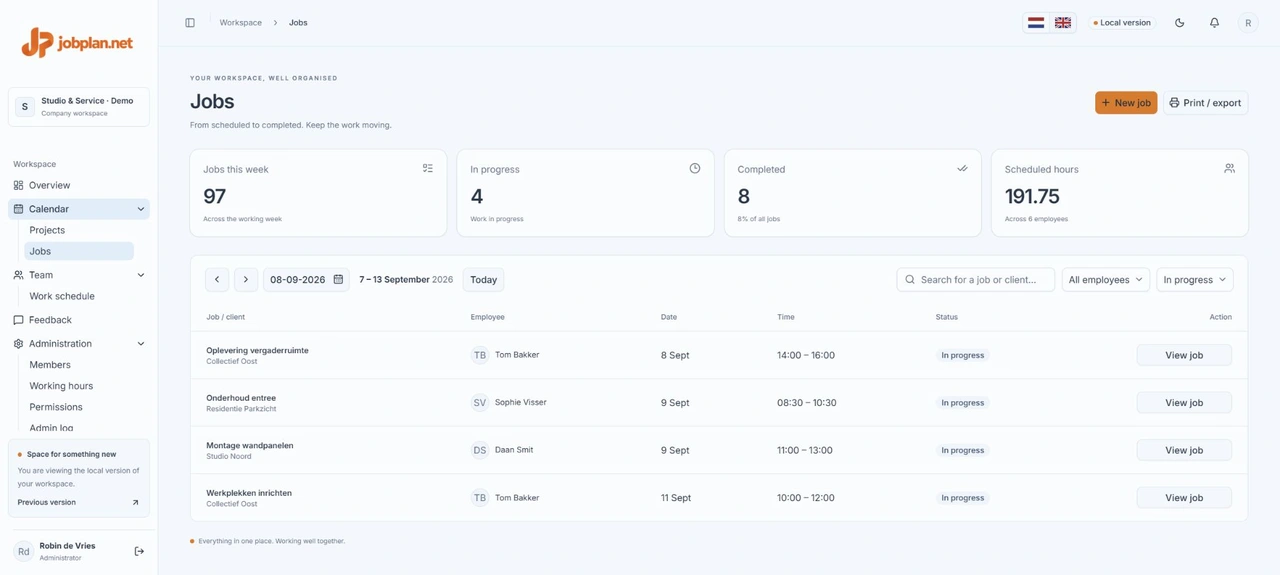Click the Employee column header

[x=487, y=317]
